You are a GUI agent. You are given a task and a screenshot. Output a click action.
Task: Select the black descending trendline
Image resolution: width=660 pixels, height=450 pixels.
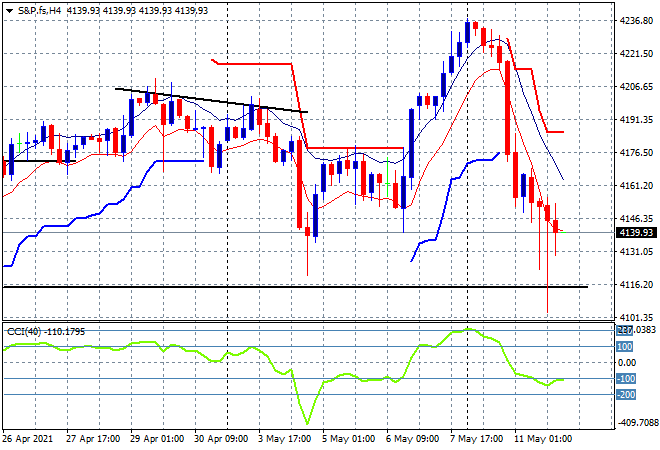point(211,100)
